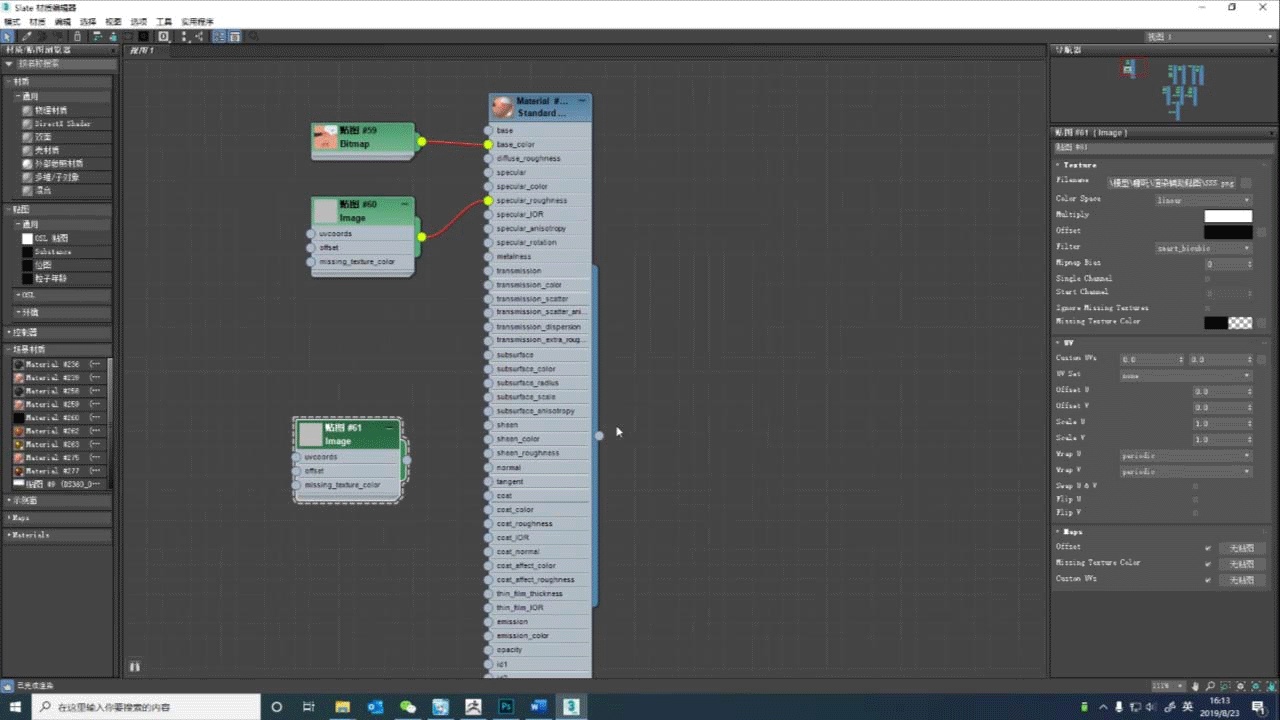The height and width of the screenshot is (720, 1280).
Task: Click the Windows taskbar search box
Action: click(144, 707)
